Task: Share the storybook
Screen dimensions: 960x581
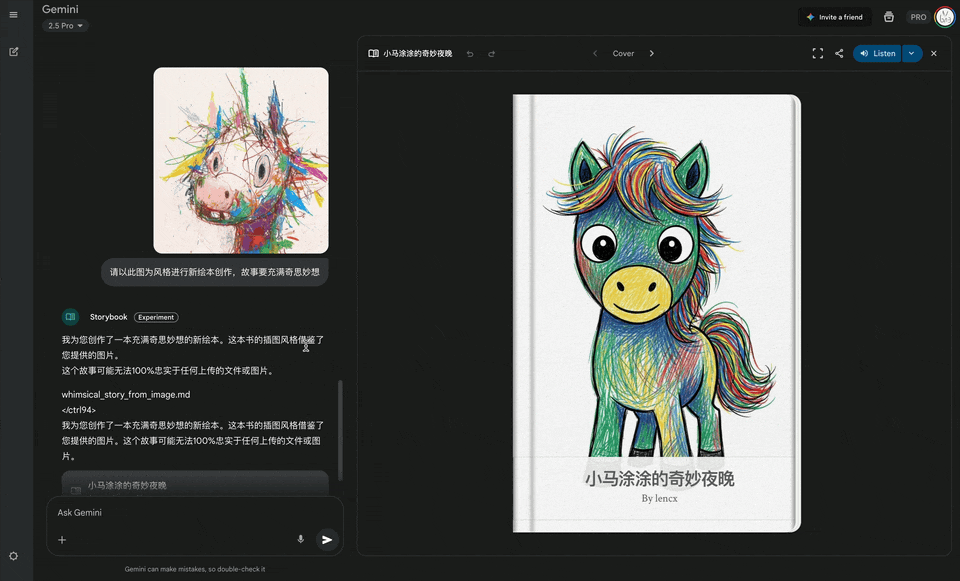Action: click(x=839, y=53)
